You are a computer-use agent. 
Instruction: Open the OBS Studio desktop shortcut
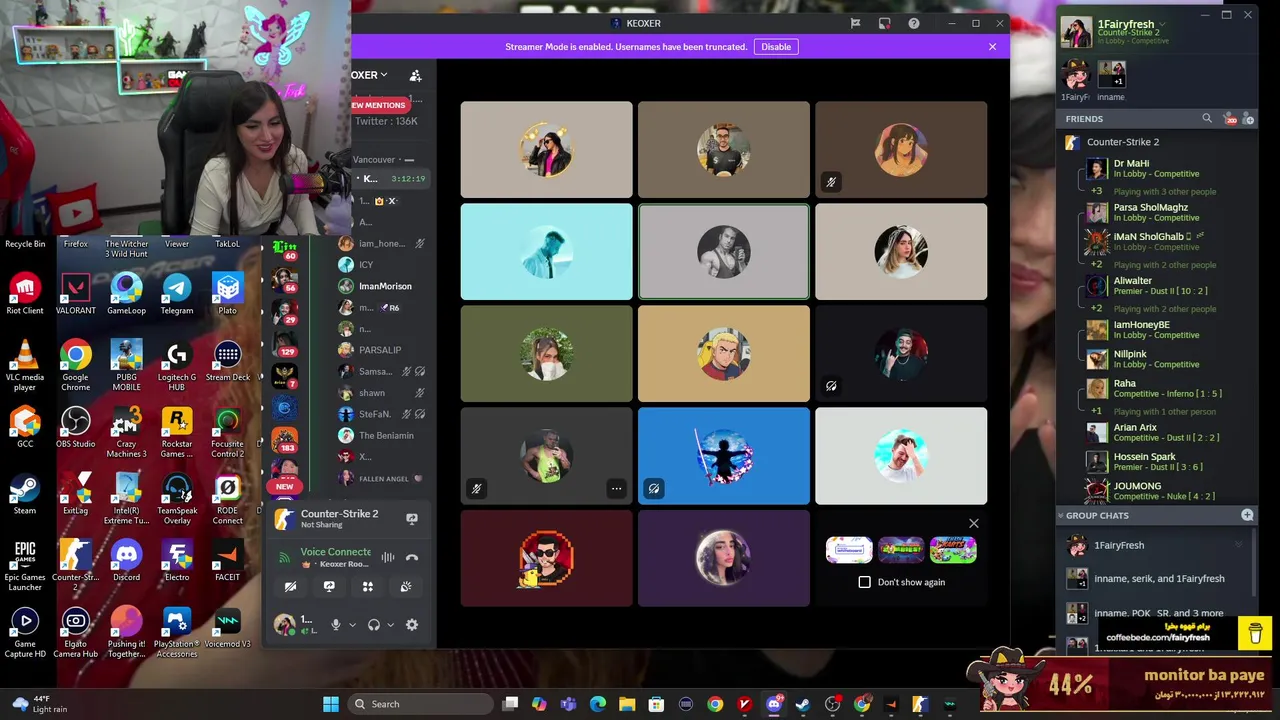[x=75, y=427]
